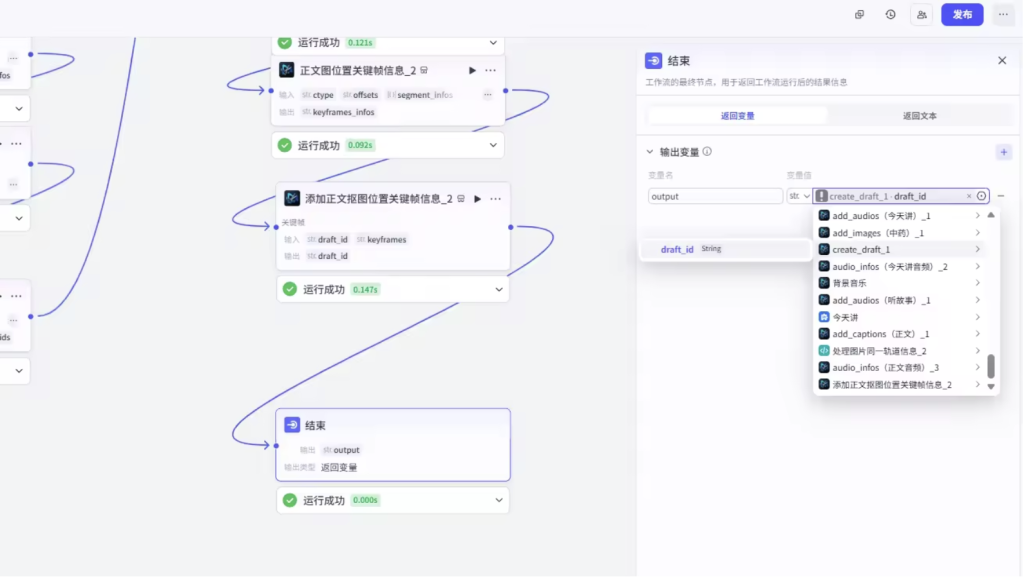Viewport: 1024px width, 577px height.
Task: Remove the output variable with minus icon
Action: point(1001,196)
